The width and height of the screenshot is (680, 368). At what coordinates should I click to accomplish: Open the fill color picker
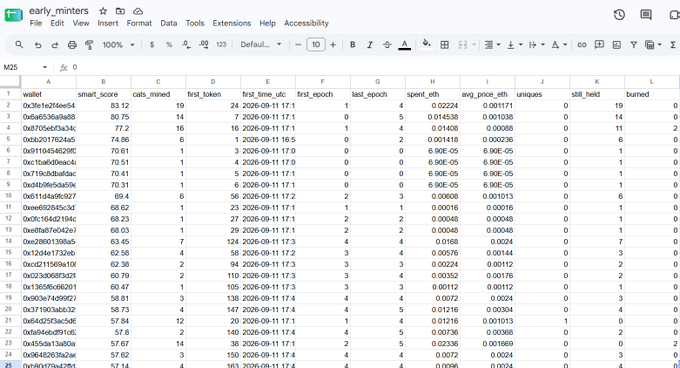pos(427,45)
